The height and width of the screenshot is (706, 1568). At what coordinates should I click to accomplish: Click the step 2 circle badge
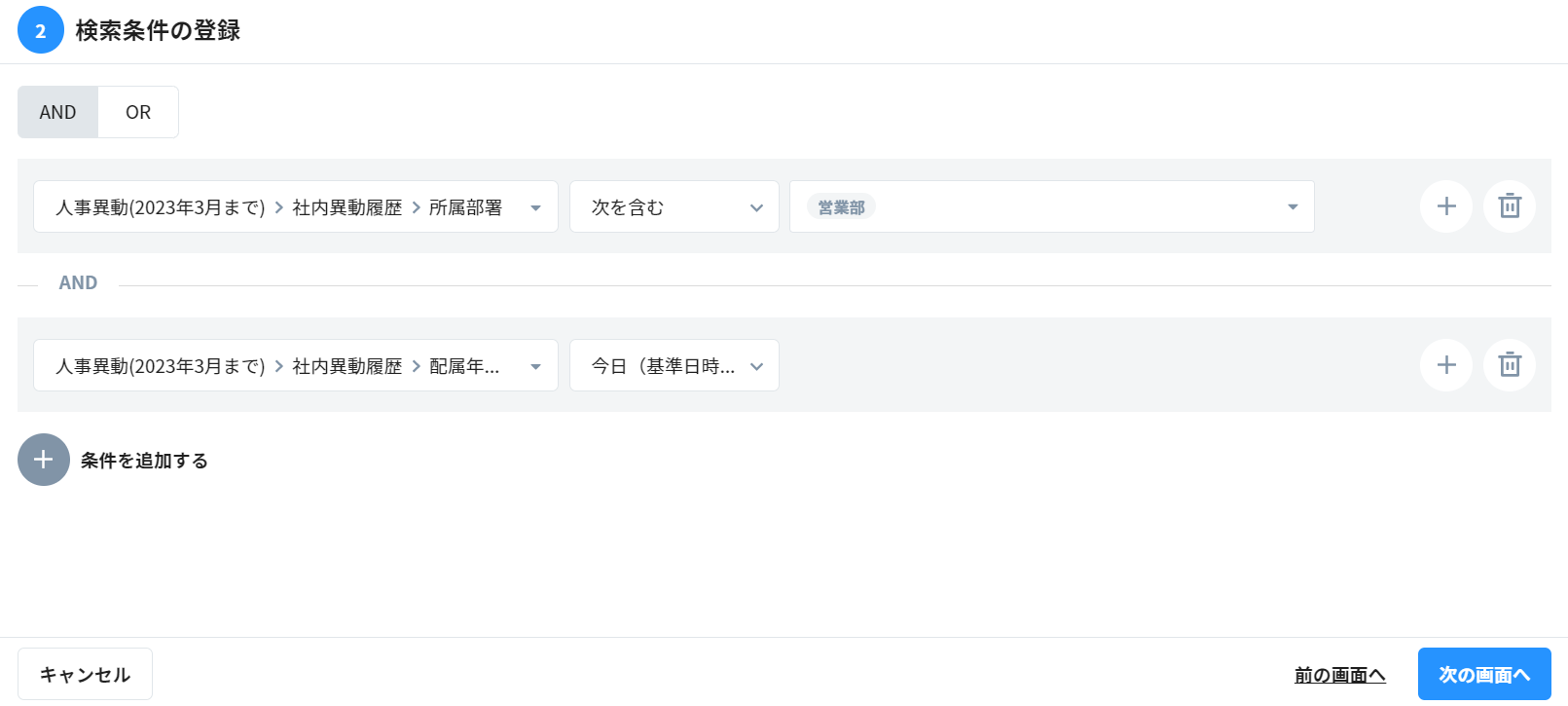point(40,30)
